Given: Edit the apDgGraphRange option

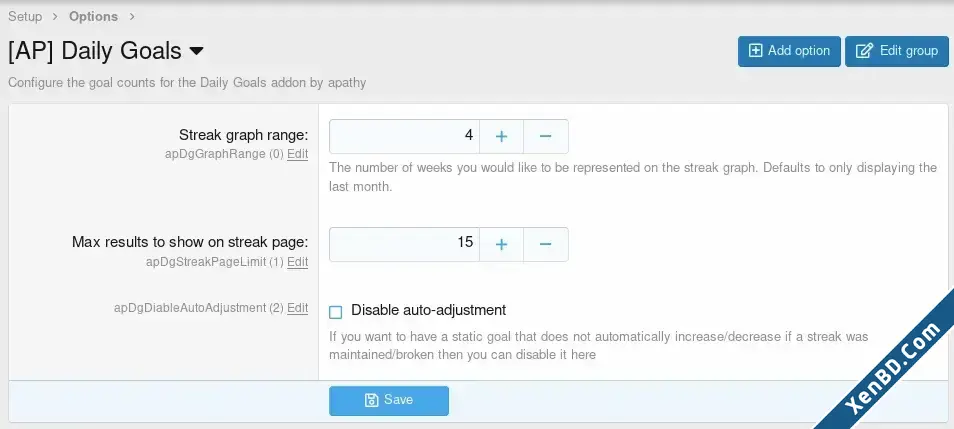Looking at the screenshot, I should click(x=298, y=154).
